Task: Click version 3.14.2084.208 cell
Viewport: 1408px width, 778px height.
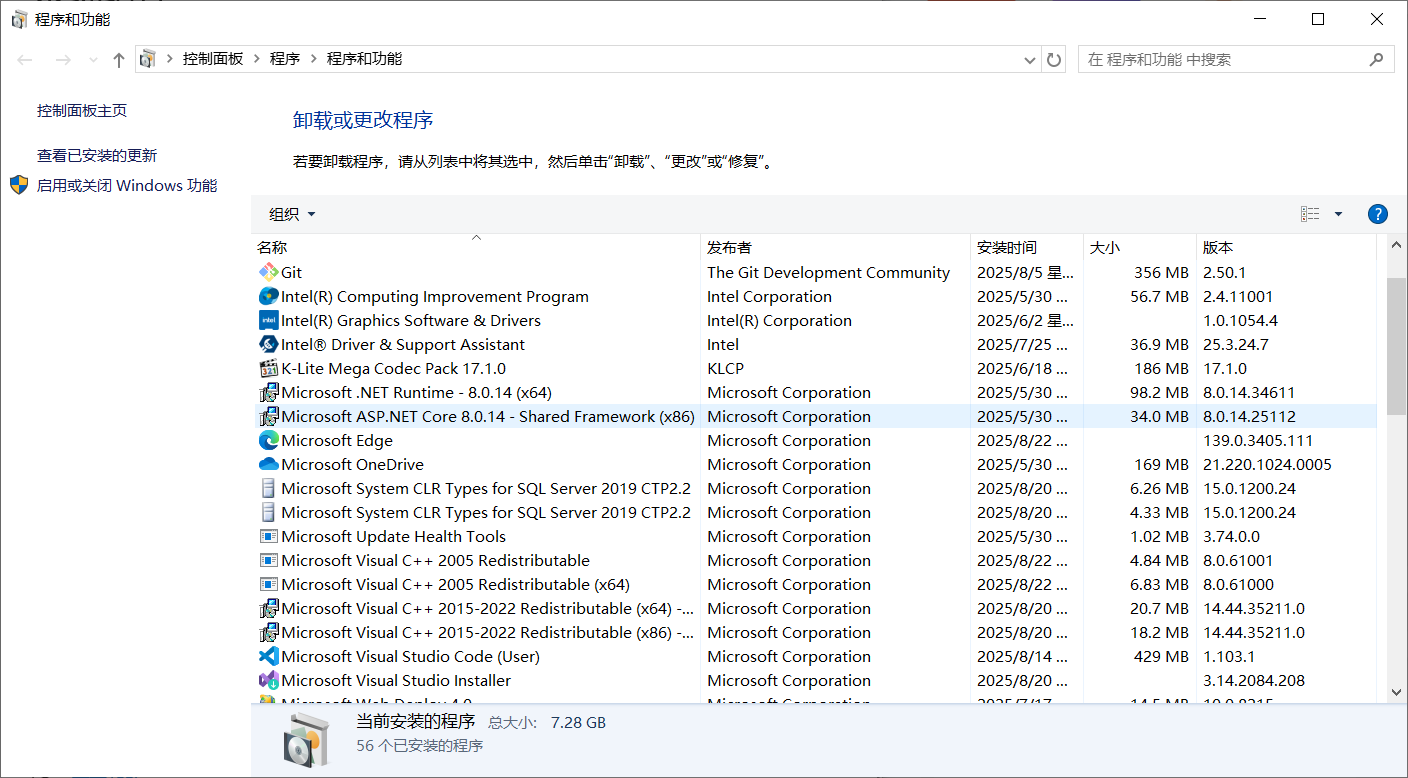Action: tap(1253, 680)
